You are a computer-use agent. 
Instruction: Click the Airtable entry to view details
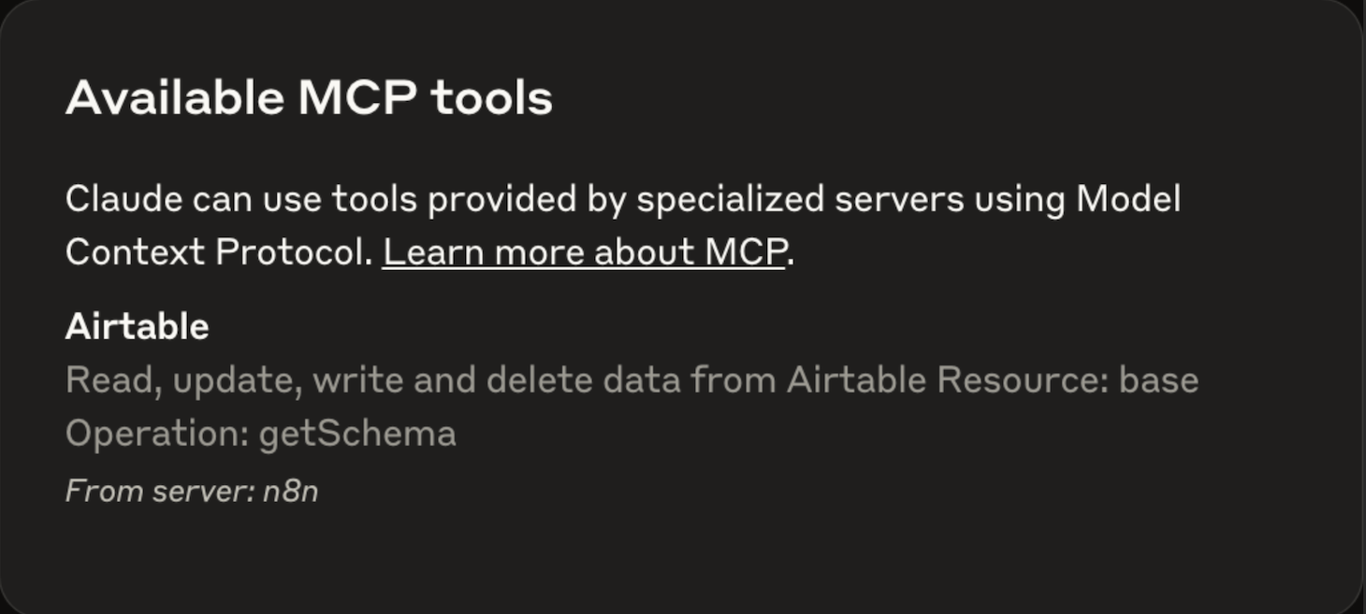[x=136, y=325]
